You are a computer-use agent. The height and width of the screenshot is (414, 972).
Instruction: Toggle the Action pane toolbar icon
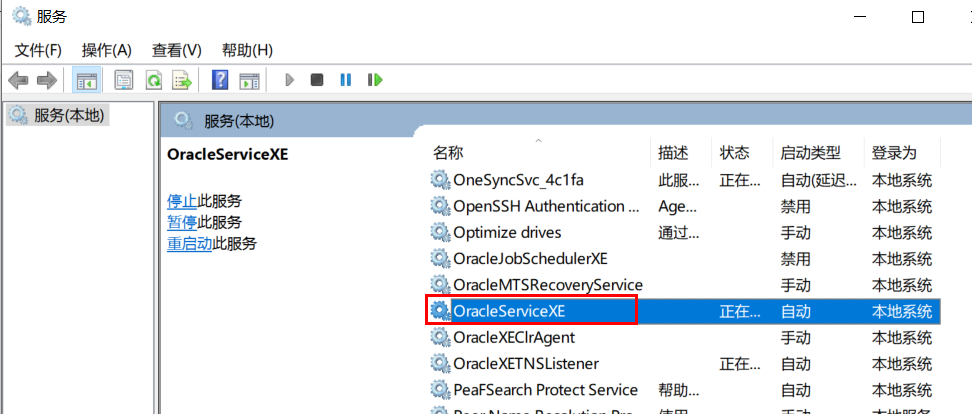(249, 80)
